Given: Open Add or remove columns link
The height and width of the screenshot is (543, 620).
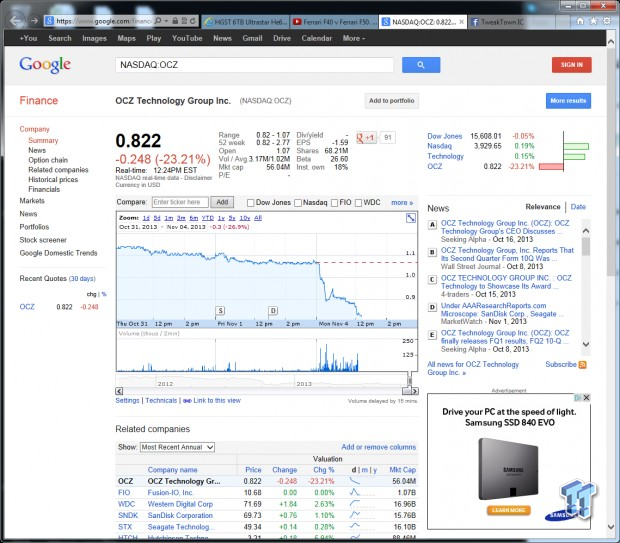Looking at the screenshot, I should coord(379,447).
